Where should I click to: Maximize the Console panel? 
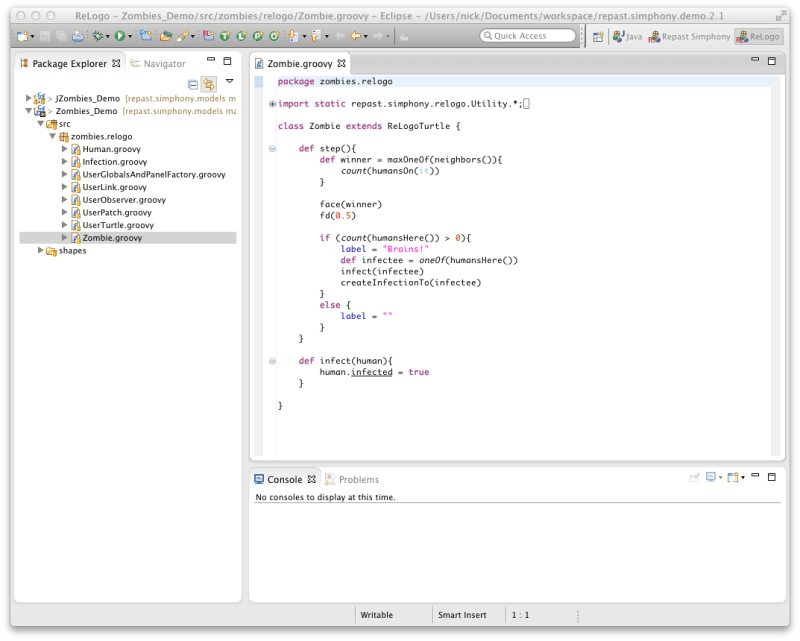click(771, 477)
